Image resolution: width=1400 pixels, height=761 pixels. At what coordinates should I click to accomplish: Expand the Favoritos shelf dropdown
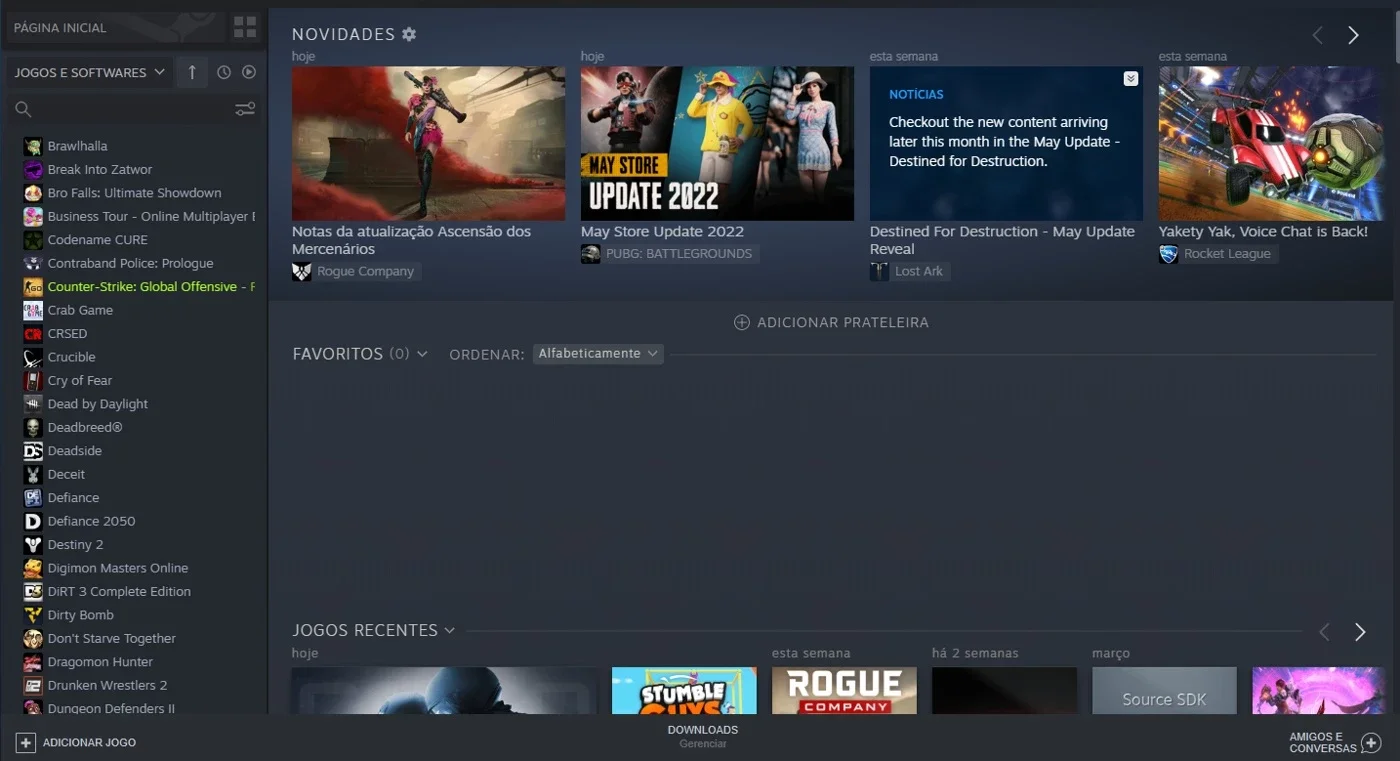coord(422,354)
